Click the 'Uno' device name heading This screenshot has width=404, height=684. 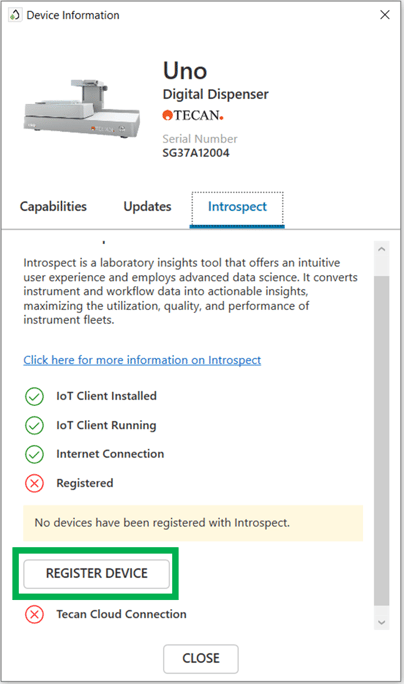pos(185,71)
